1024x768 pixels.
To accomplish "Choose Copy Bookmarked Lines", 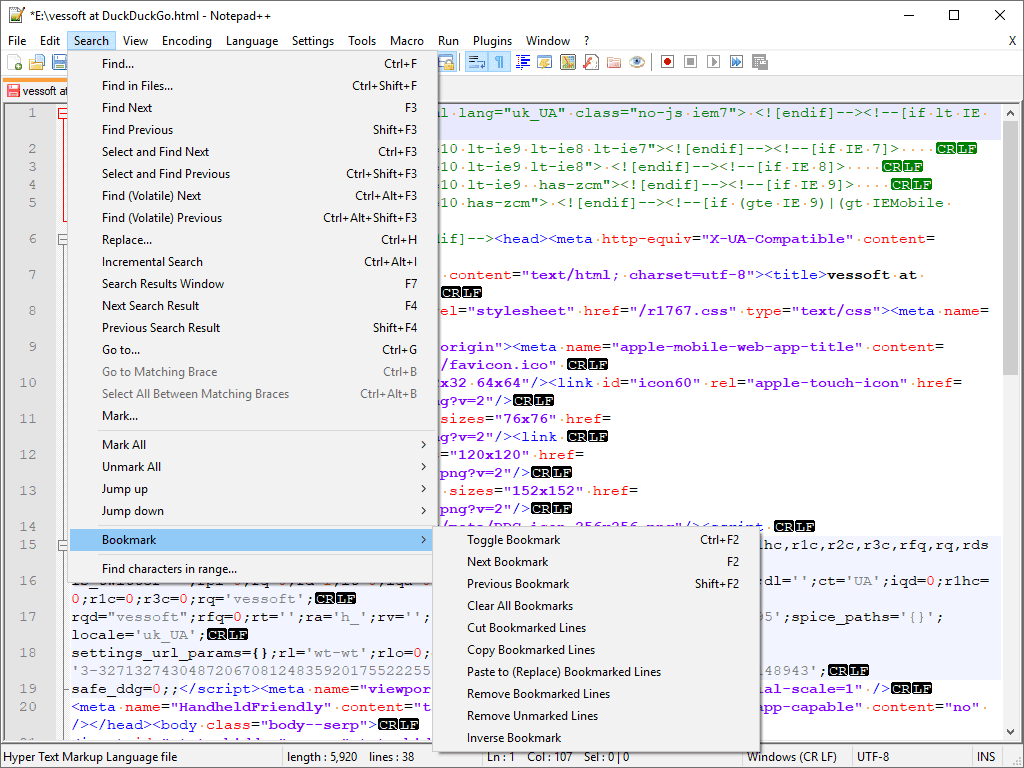I will coord(596,650).
